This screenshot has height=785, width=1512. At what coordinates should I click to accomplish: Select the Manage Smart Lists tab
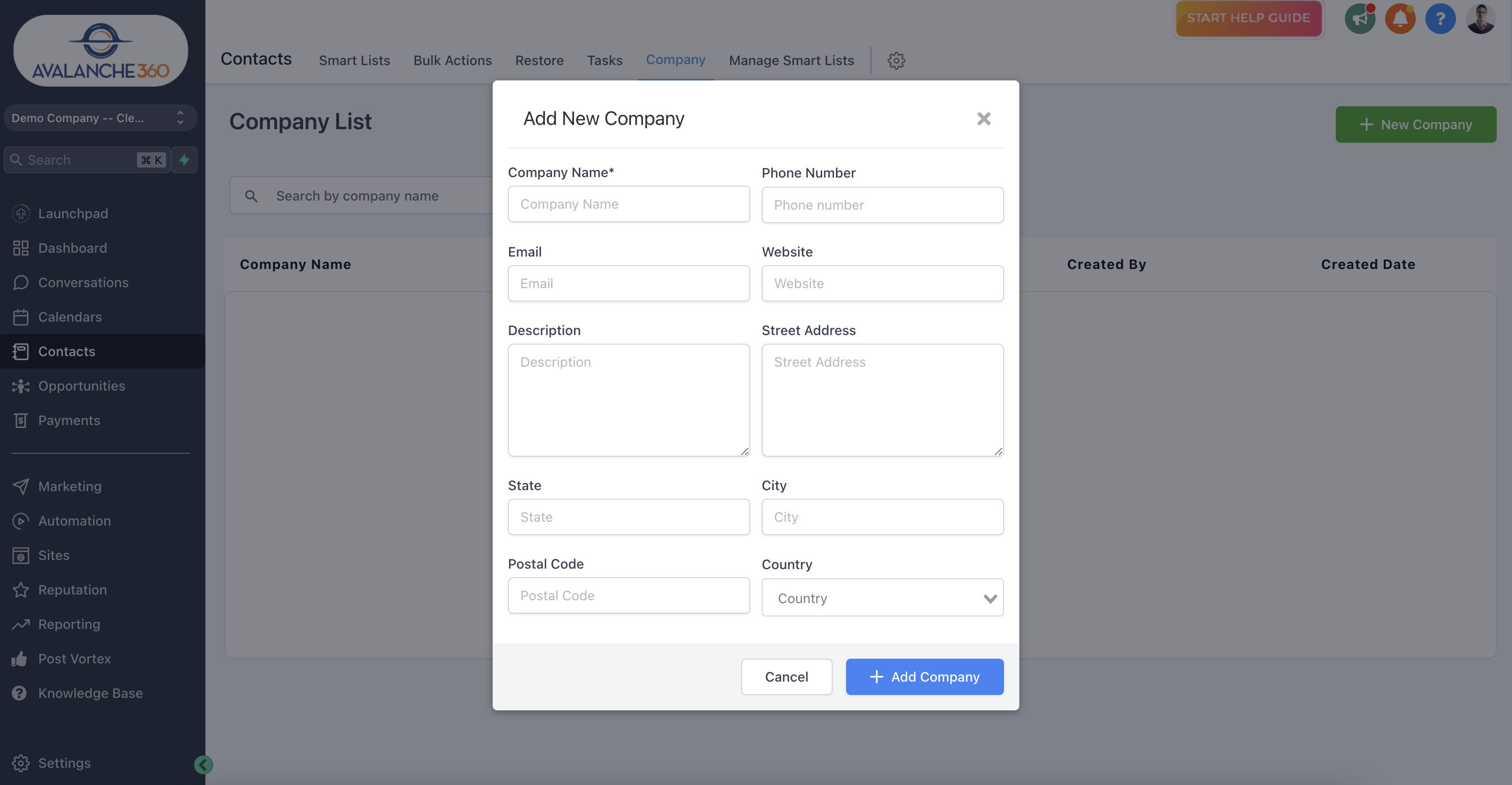coord(790,60)
